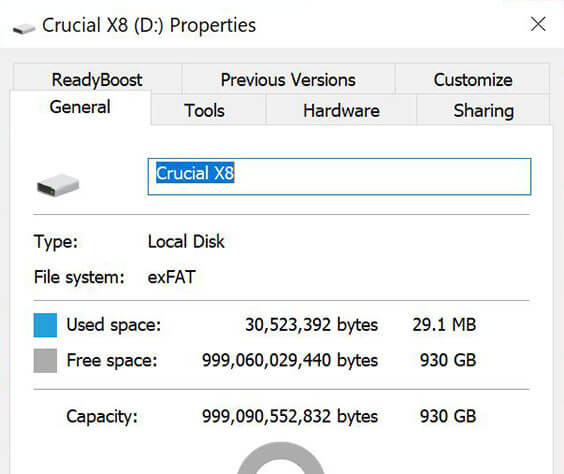
Task: Click the "930 GB" value in the Capacity row
Action: pyautogui.click(x=448, y=416)
